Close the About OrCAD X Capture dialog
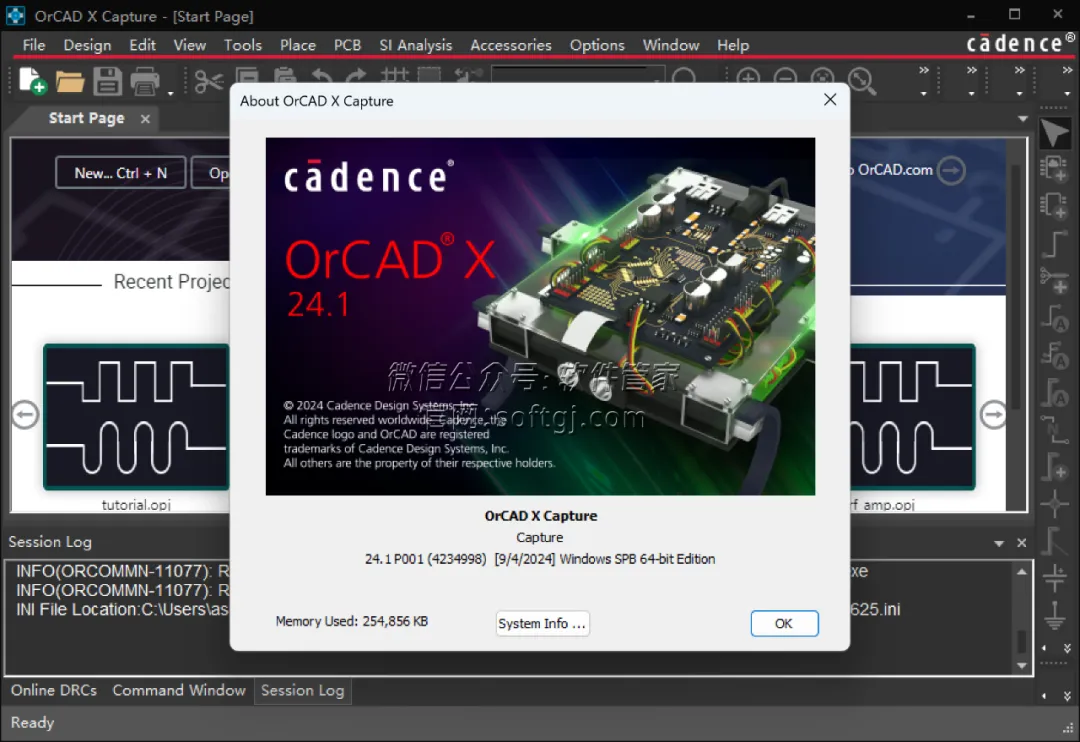The image size is (1080, 742). point(830,100)
